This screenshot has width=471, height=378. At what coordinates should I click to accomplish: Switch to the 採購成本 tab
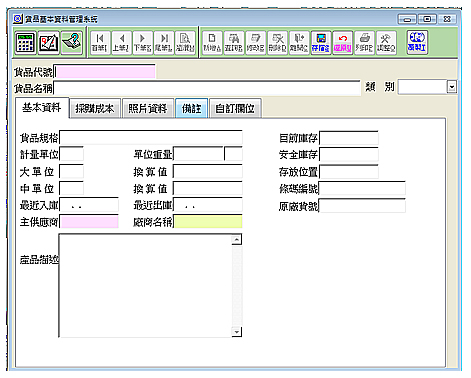coord(95,108)
